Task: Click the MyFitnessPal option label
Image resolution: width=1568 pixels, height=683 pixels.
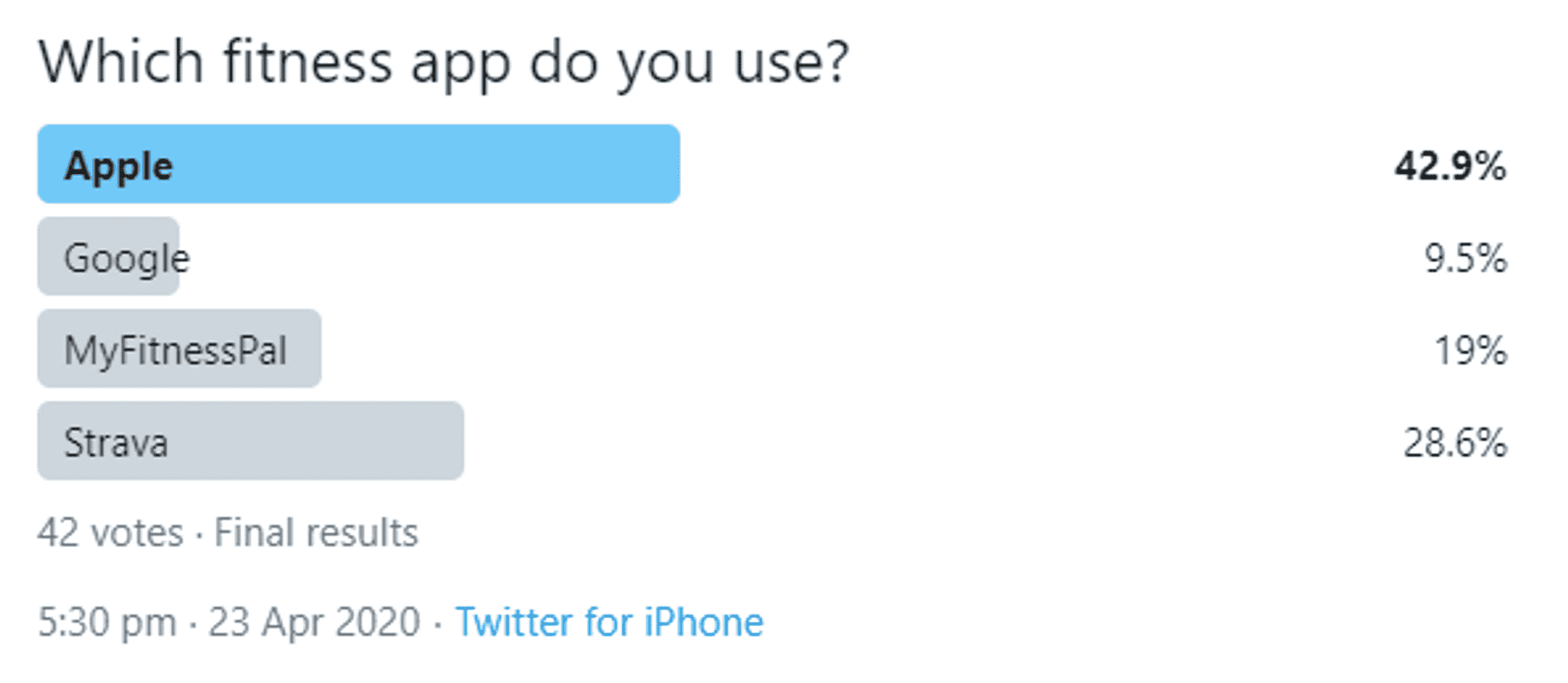Action: [175, 350]
